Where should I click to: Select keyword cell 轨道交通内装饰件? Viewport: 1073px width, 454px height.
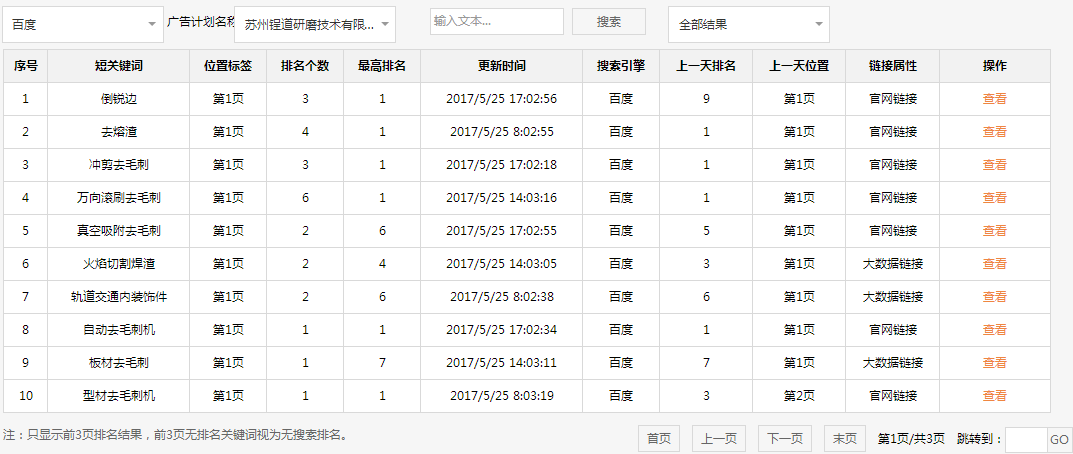click(x=118, y=297)
